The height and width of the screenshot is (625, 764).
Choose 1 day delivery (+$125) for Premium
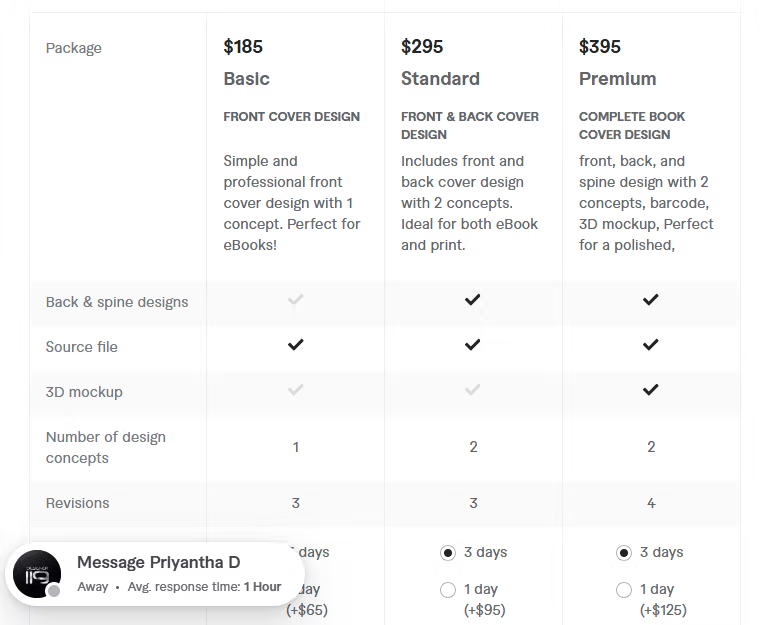coord(624,590)
